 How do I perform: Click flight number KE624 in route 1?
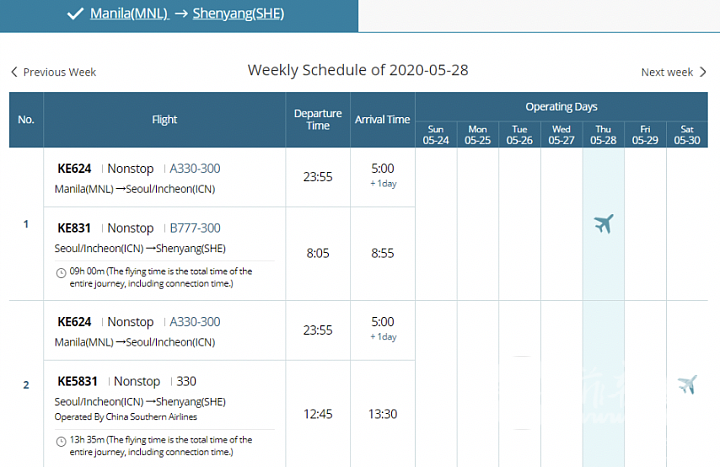(74, 169)
